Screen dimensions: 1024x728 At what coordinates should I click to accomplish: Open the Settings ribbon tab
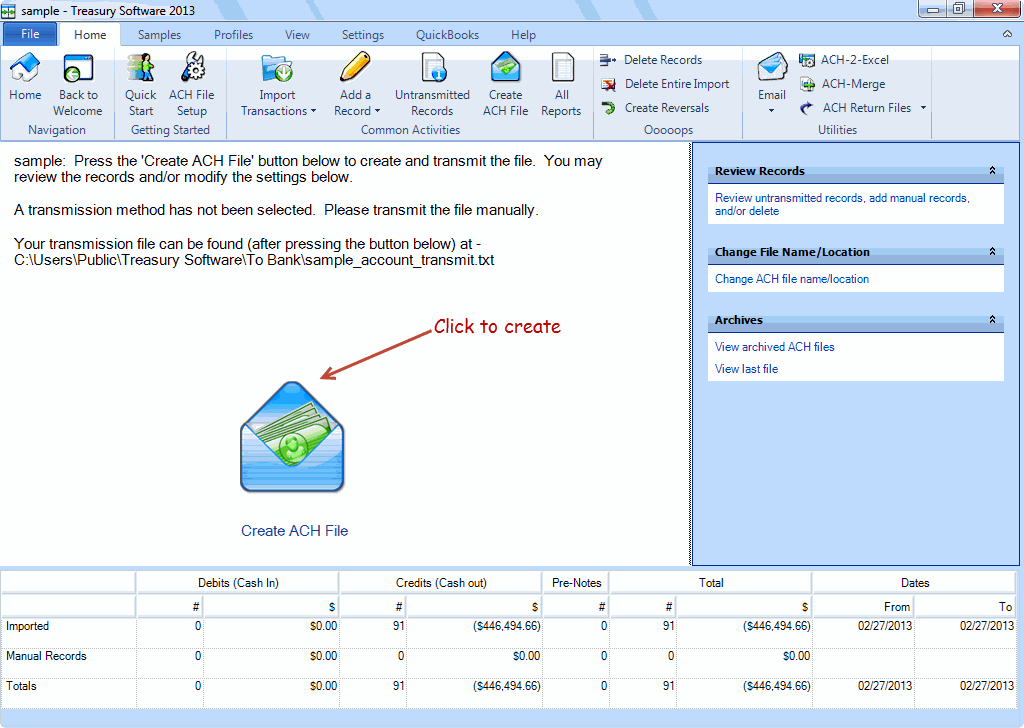362,35
